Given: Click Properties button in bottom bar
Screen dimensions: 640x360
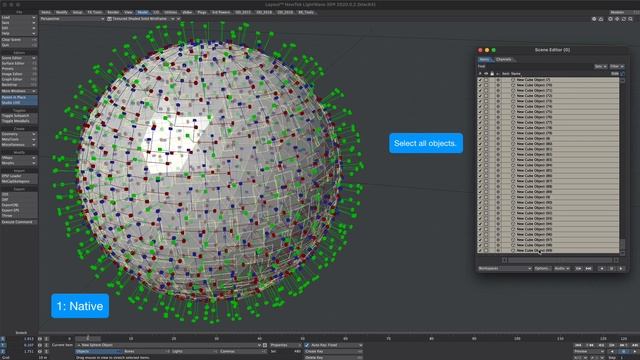Looking at the screenshot, I should (285, 345).
